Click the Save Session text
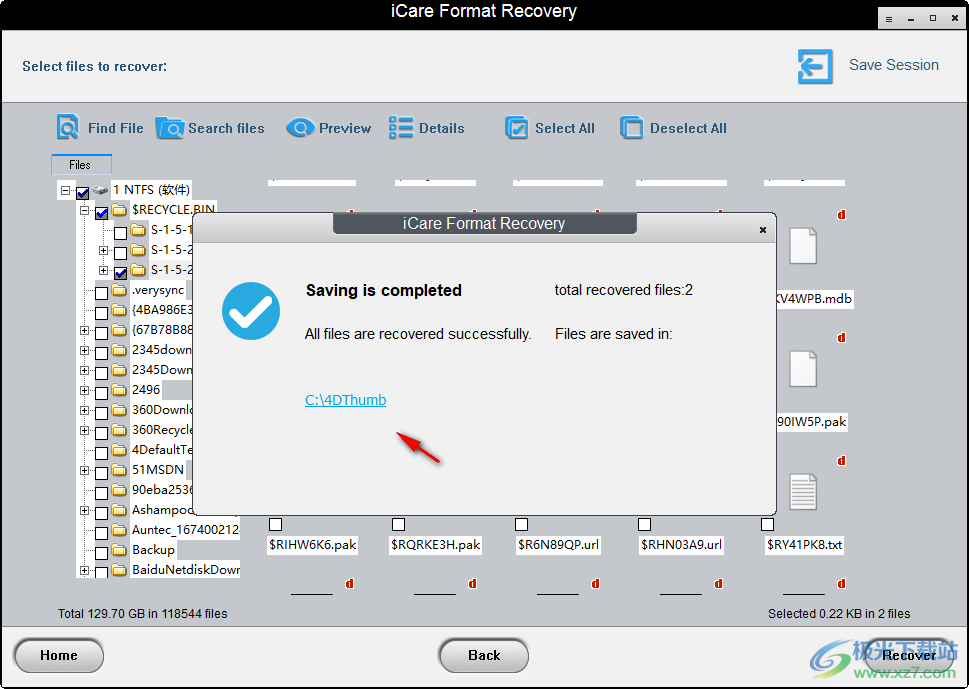This screenshot has height=689, width=969. [894, 65]
